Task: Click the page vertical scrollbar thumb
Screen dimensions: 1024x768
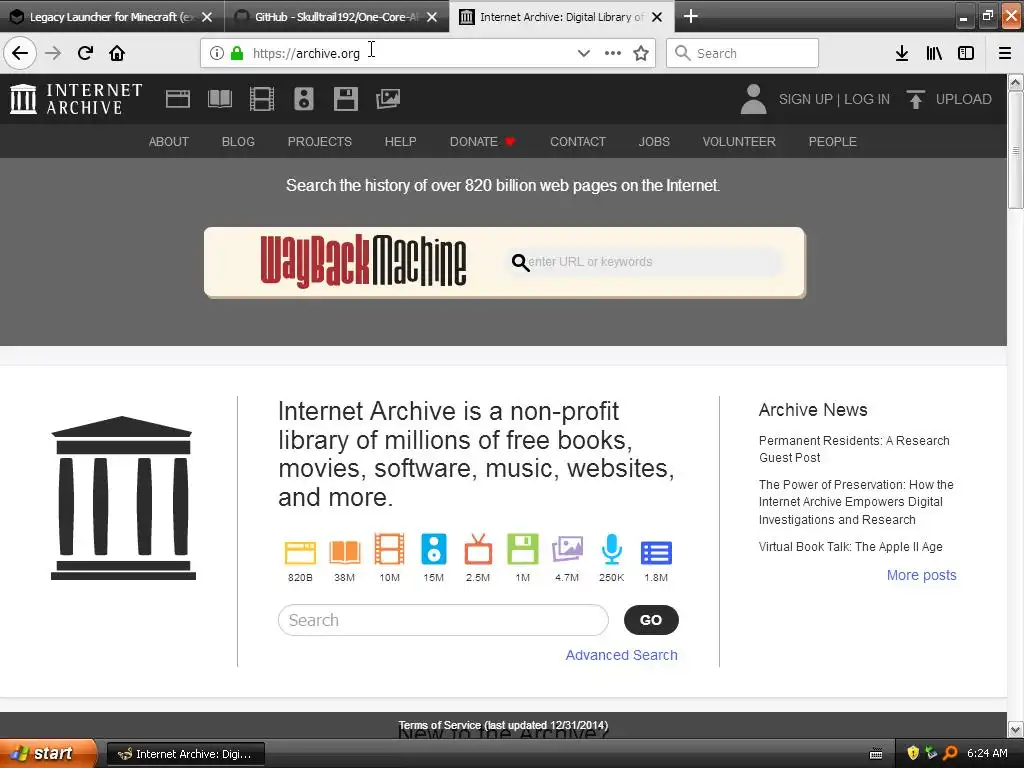Action: [1016, 150]
